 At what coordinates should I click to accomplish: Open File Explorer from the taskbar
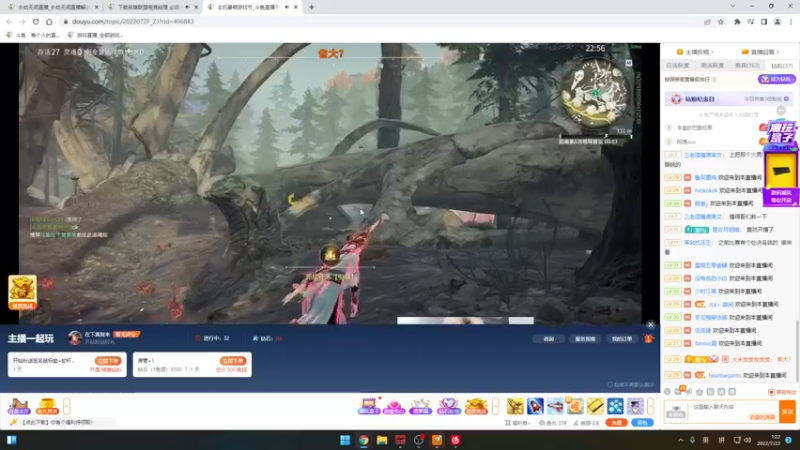pos(382,440)
